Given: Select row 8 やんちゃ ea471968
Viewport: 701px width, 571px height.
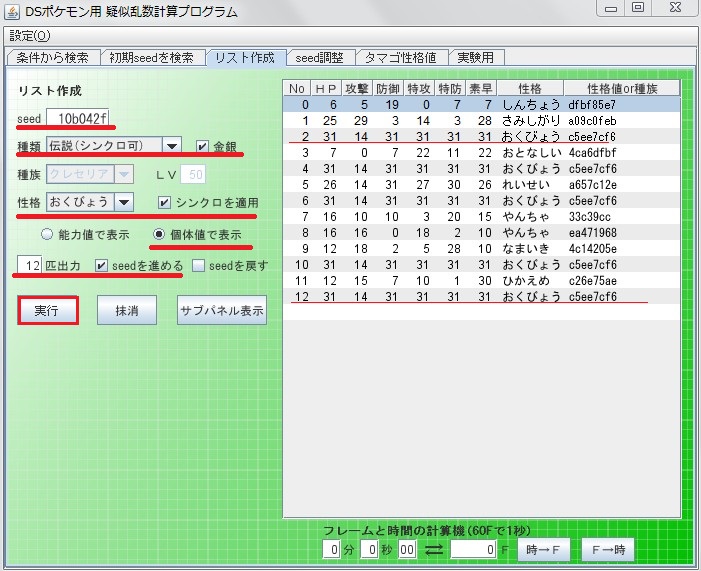Looking at the screenshot, I should click(x=482, y=233).
